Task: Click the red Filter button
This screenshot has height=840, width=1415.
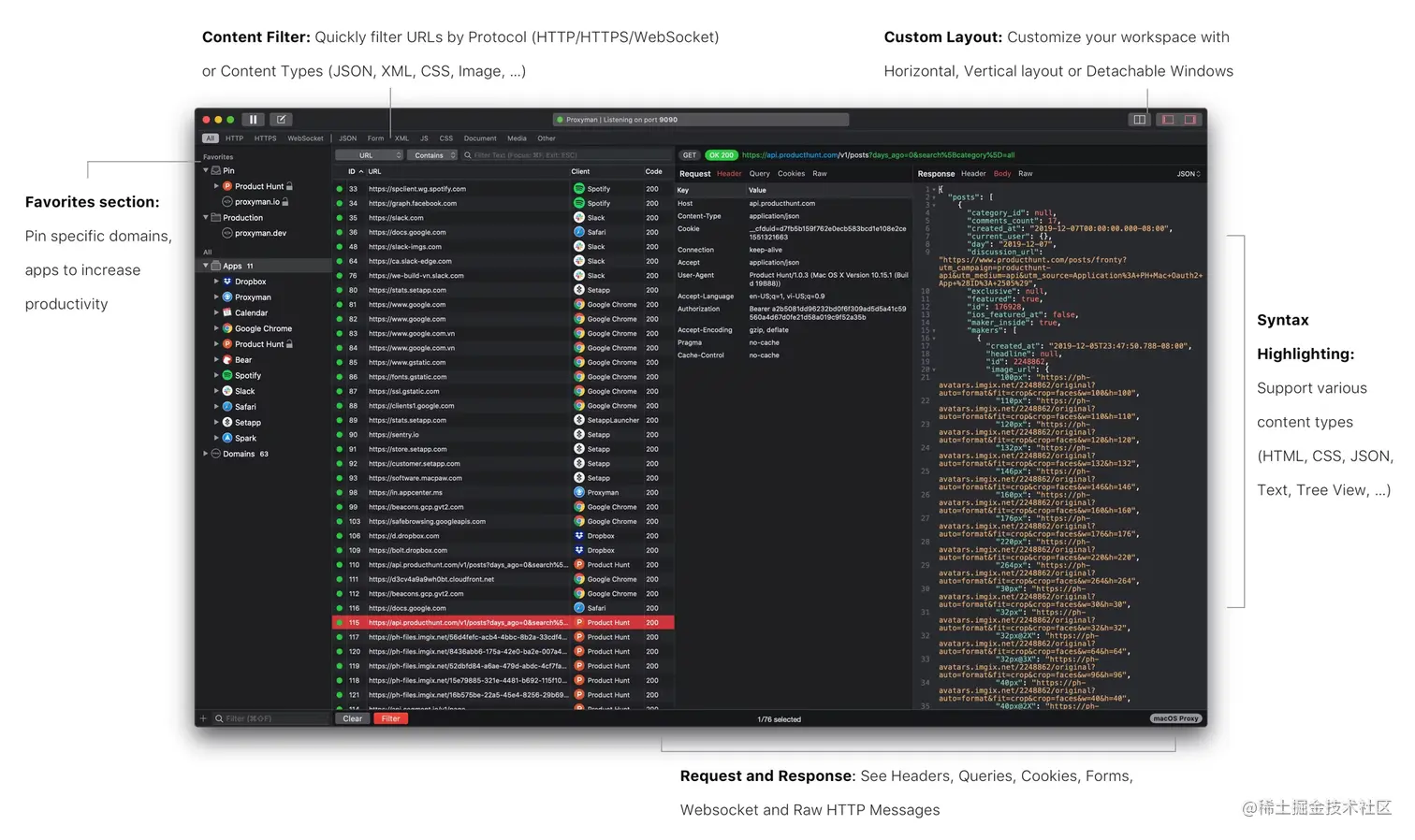Action: click(391, 719)
